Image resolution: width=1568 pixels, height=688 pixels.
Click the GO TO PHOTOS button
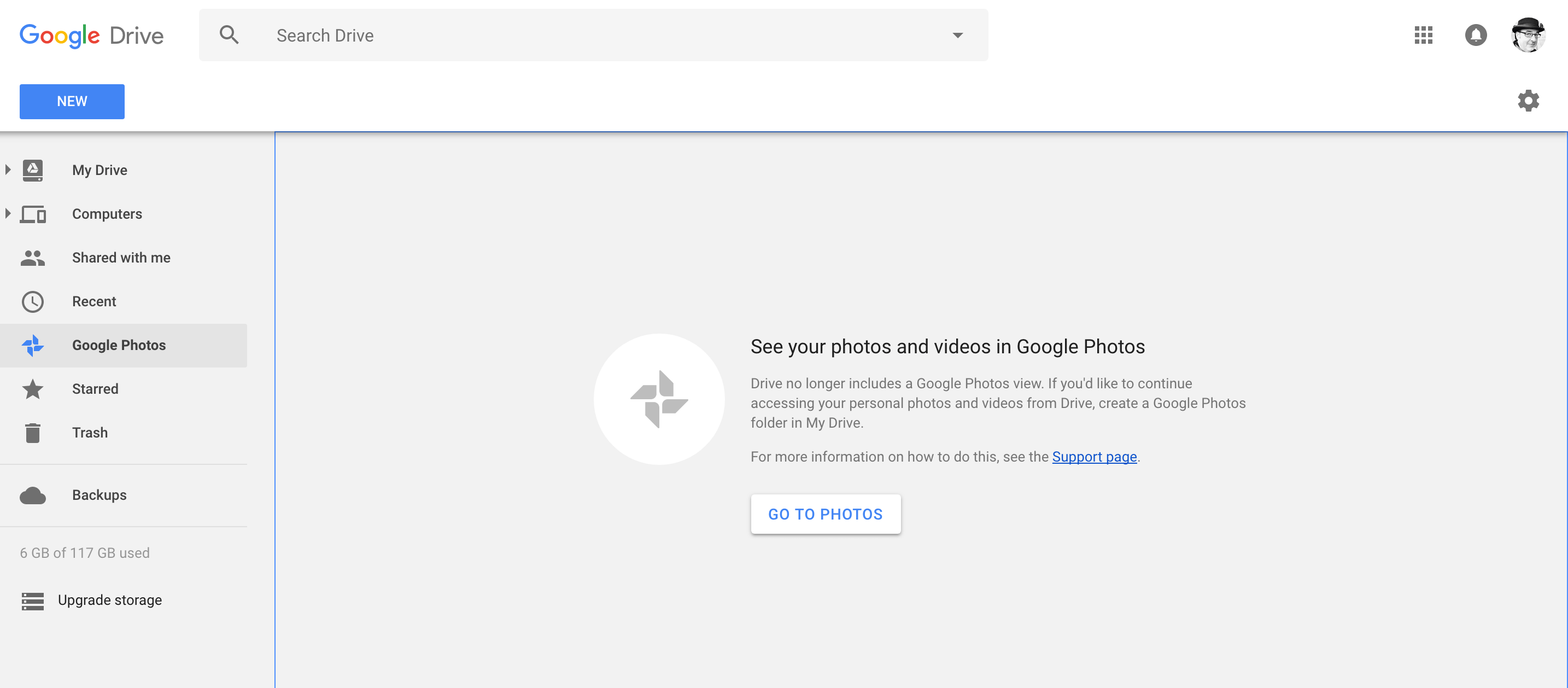pos(826,514)
